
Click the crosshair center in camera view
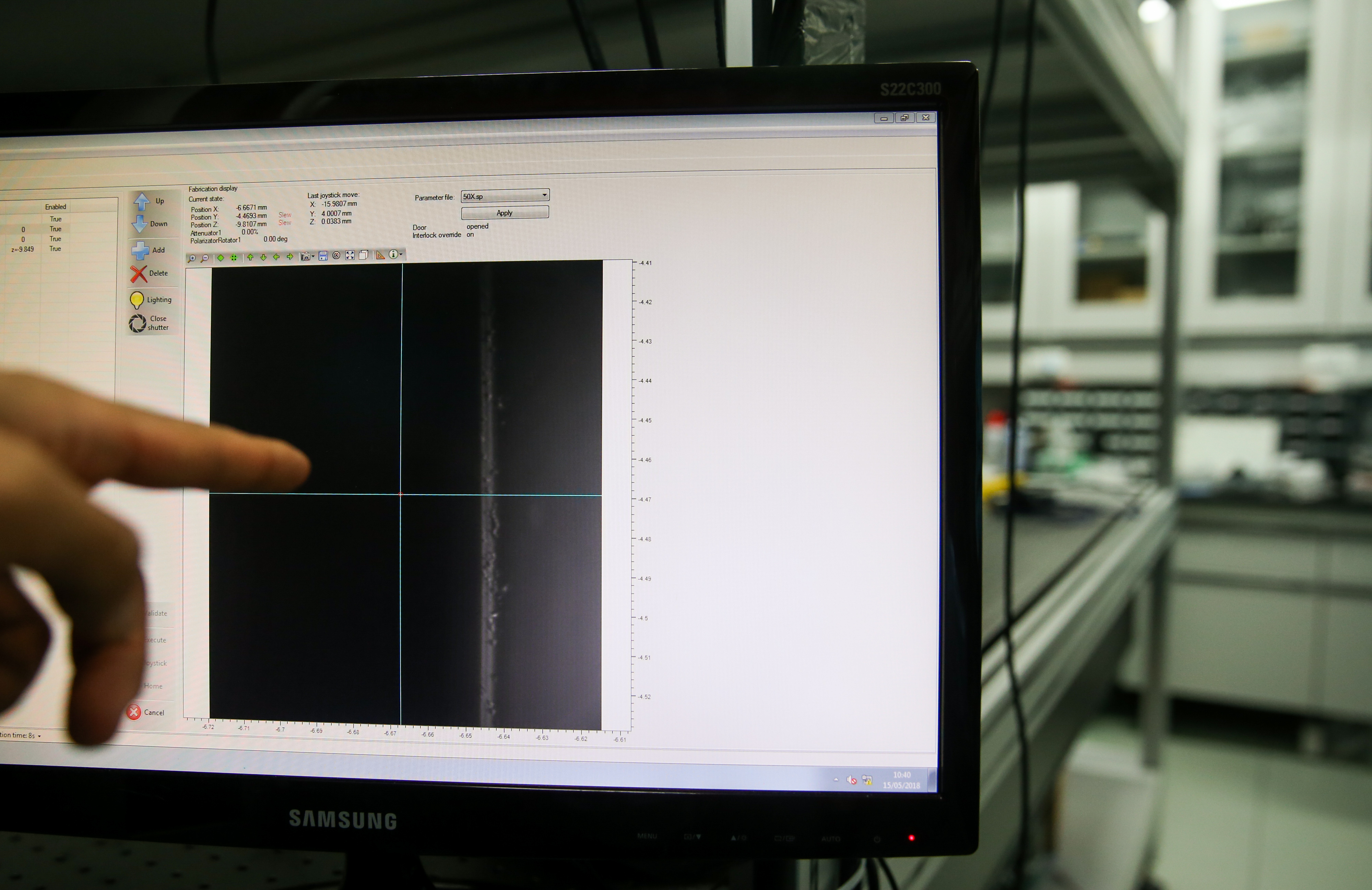[401, 494]
